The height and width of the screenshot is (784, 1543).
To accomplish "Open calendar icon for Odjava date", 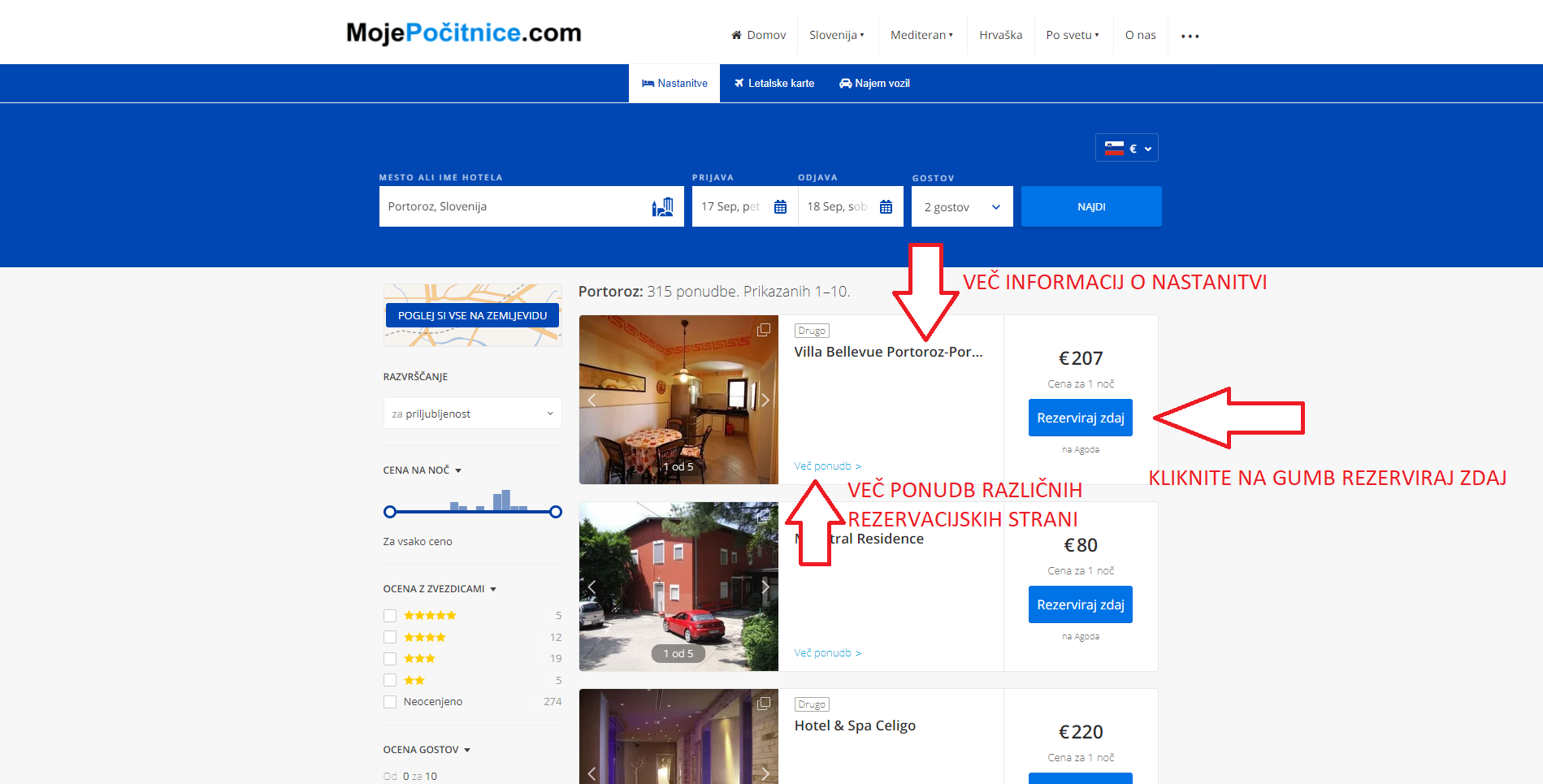I will (886, 207).
